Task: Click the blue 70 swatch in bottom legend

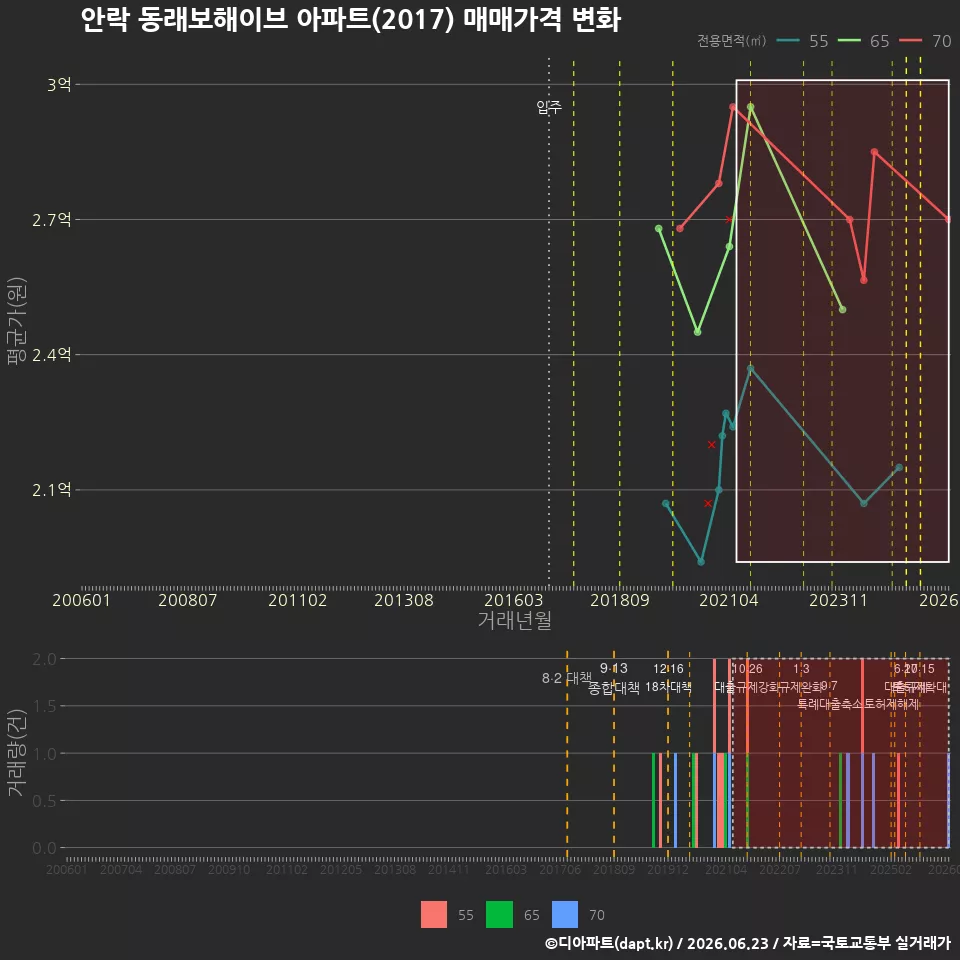Action: pos(564,915)
